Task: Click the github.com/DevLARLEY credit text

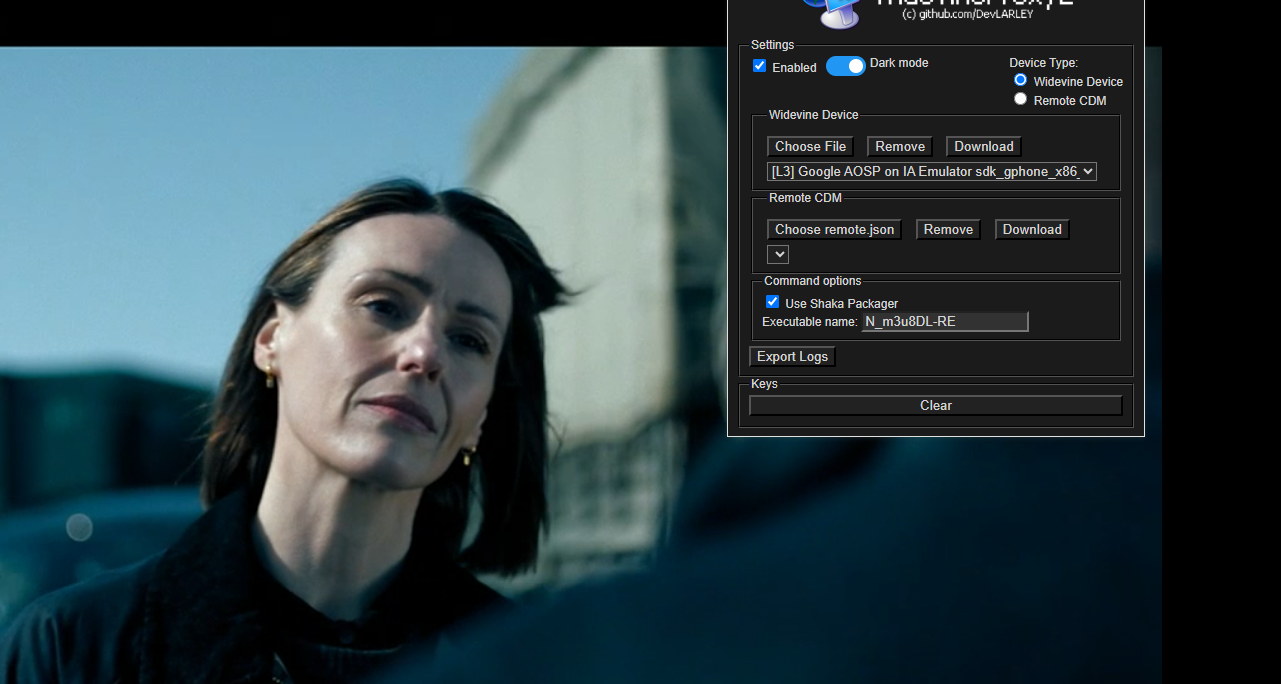Action: 967,14
